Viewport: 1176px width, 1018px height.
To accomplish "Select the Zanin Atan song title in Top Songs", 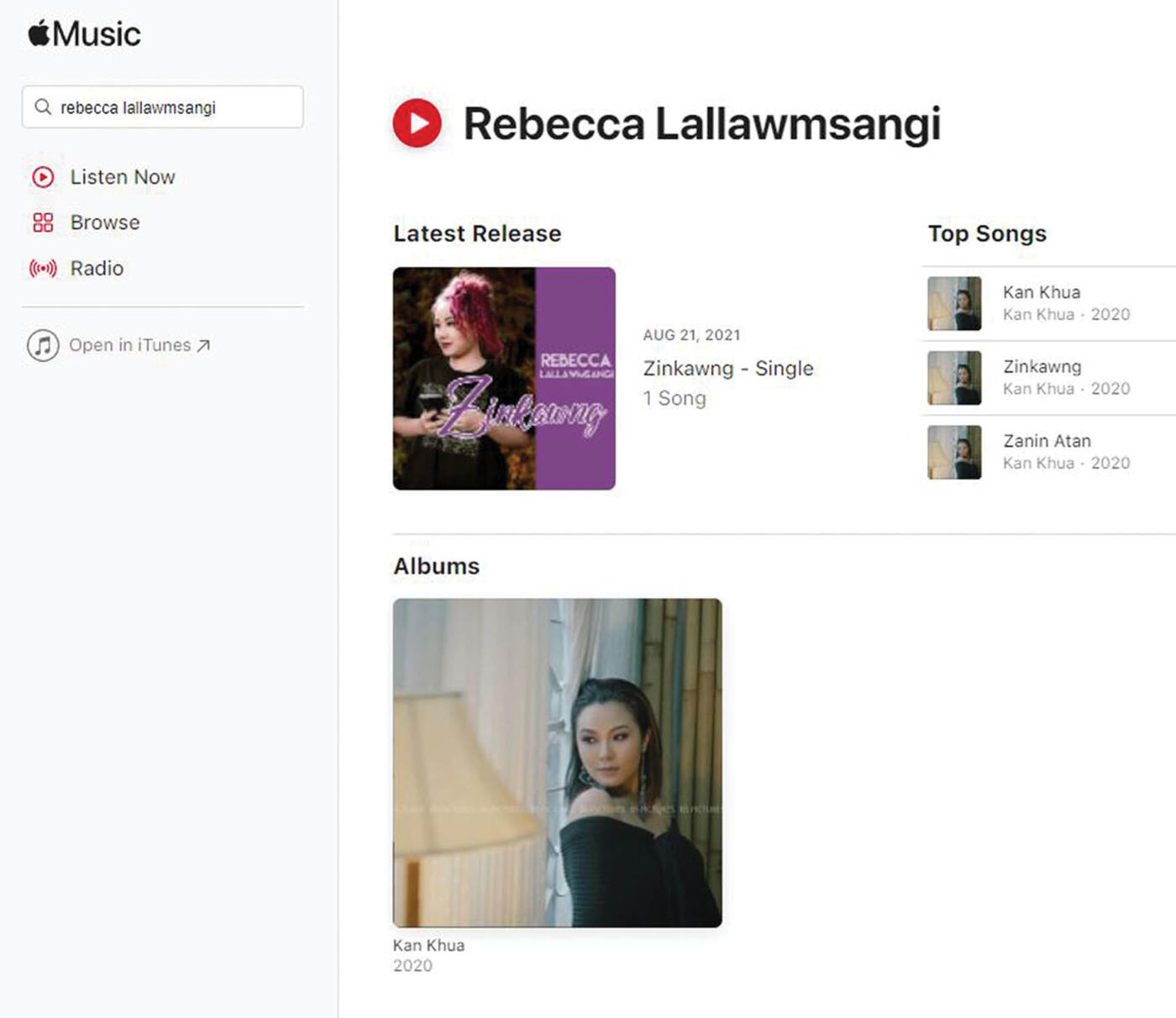I will click(1047, 441).
